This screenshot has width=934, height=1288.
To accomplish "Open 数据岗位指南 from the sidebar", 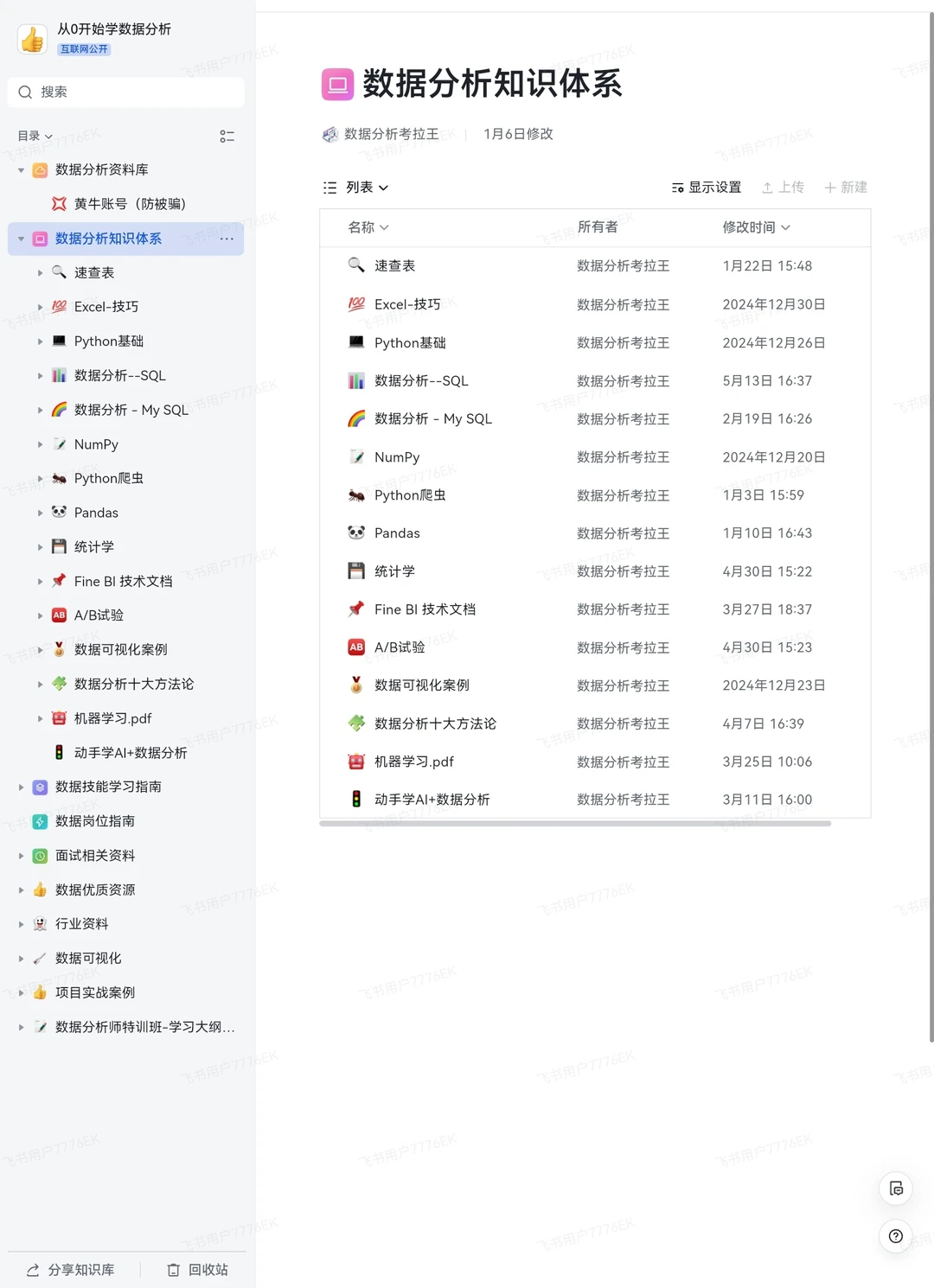I will click(x=95, y=821).
